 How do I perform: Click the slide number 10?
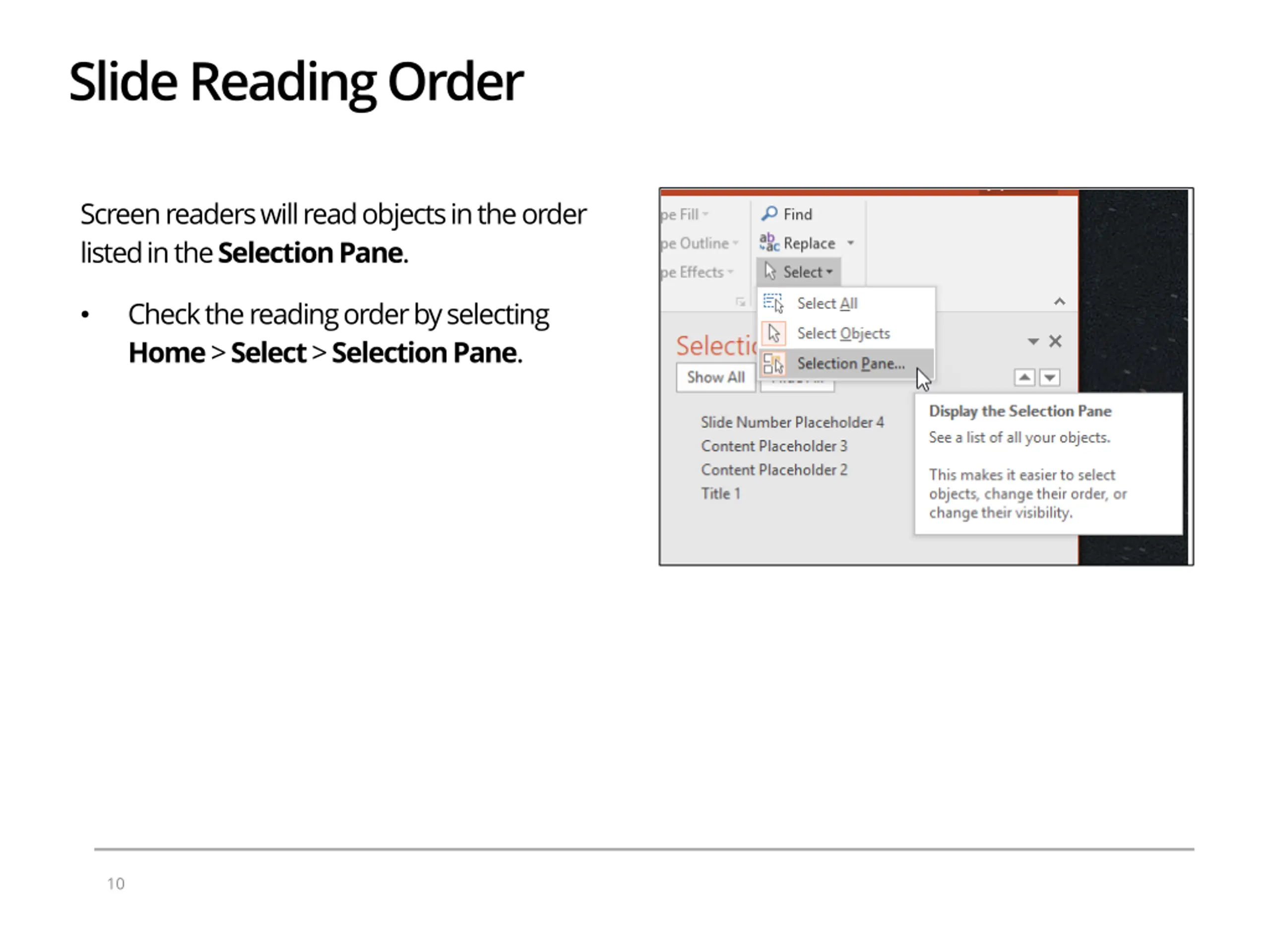click(x=116, y=884)
